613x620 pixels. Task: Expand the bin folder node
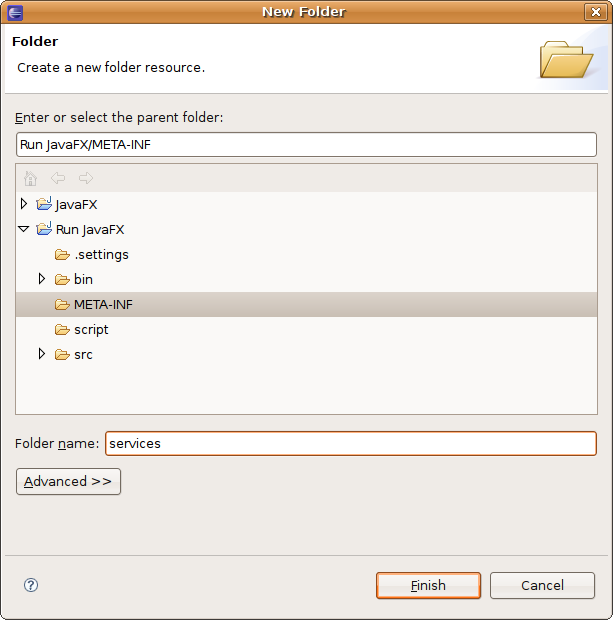(x=42, y=279)
